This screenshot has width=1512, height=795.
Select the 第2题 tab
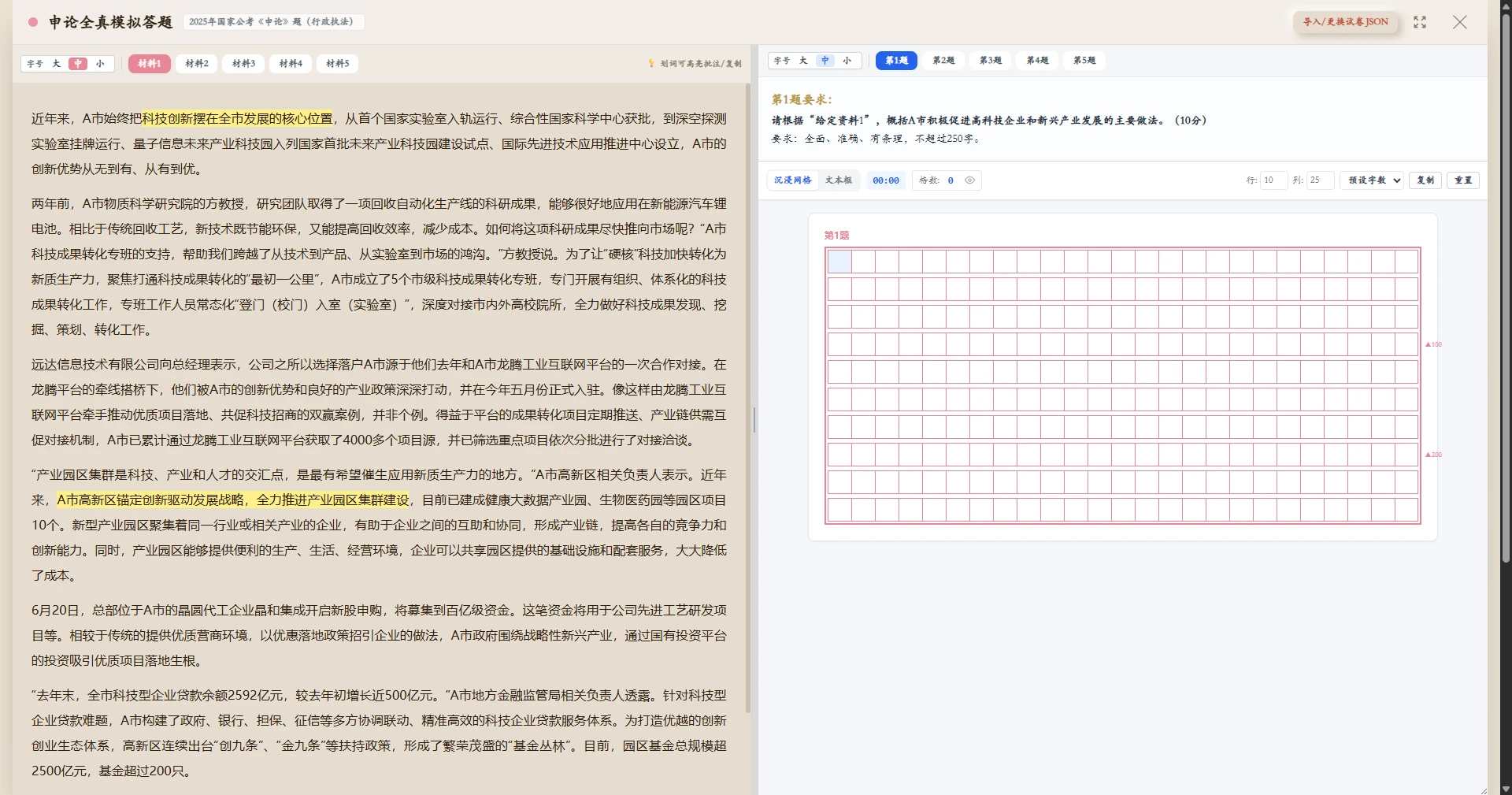click(x=943, y=61)
